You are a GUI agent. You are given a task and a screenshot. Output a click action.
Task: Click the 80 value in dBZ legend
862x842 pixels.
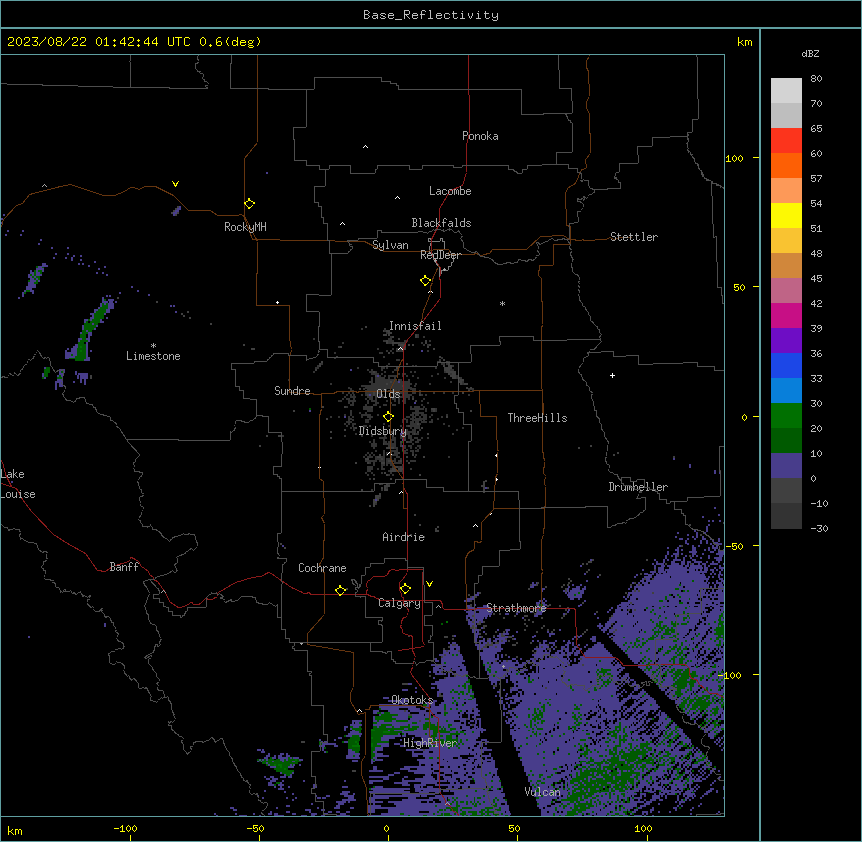pyautogui.click(x=816, y=78)
